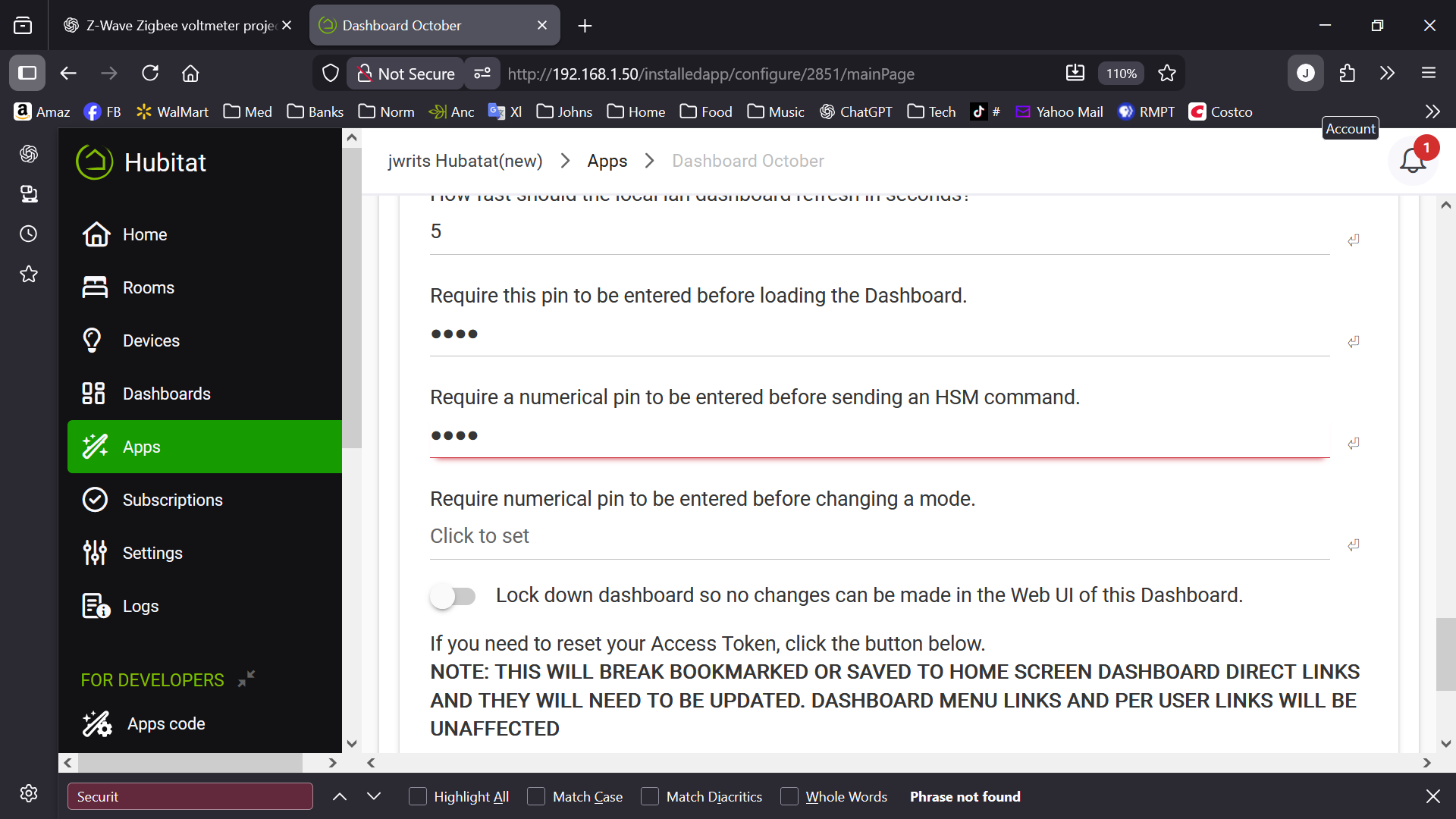Viewport: 1456px width, 819px height.
Task: Expand the bookmarks overflow chevron
Action: point(1432,111)
